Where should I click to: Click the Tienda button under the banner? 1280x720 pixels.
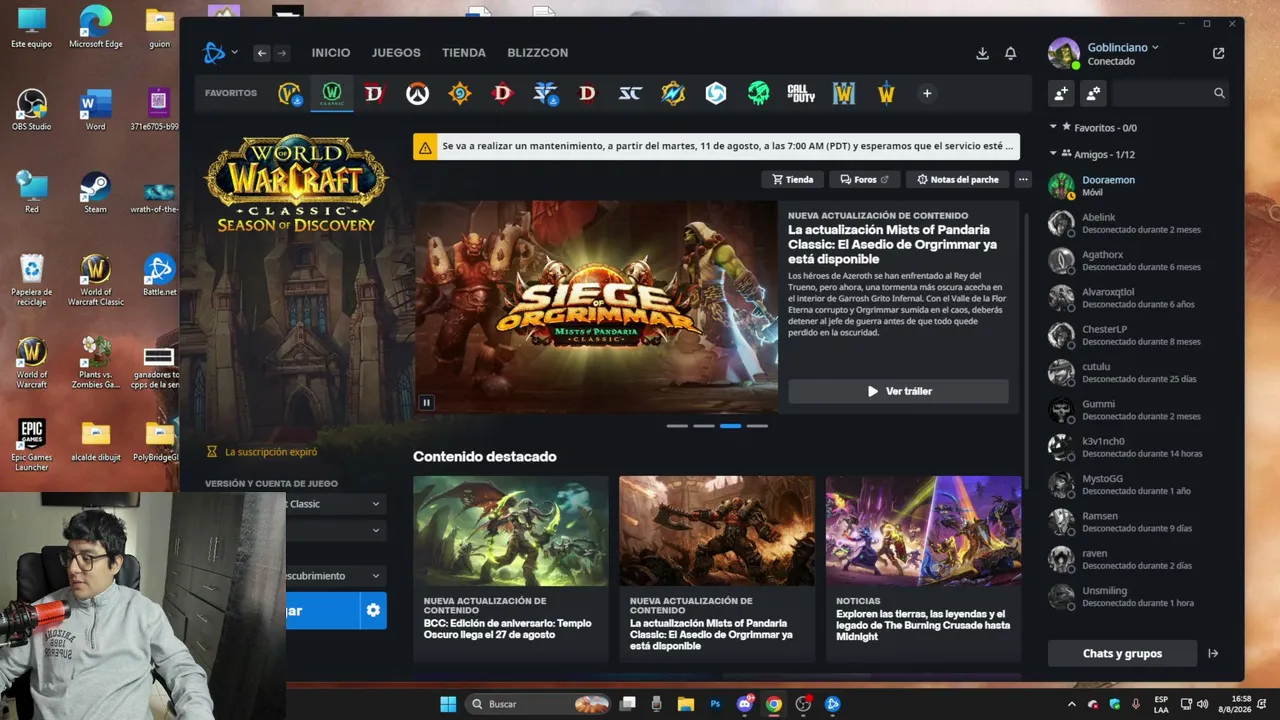point(793,180)
